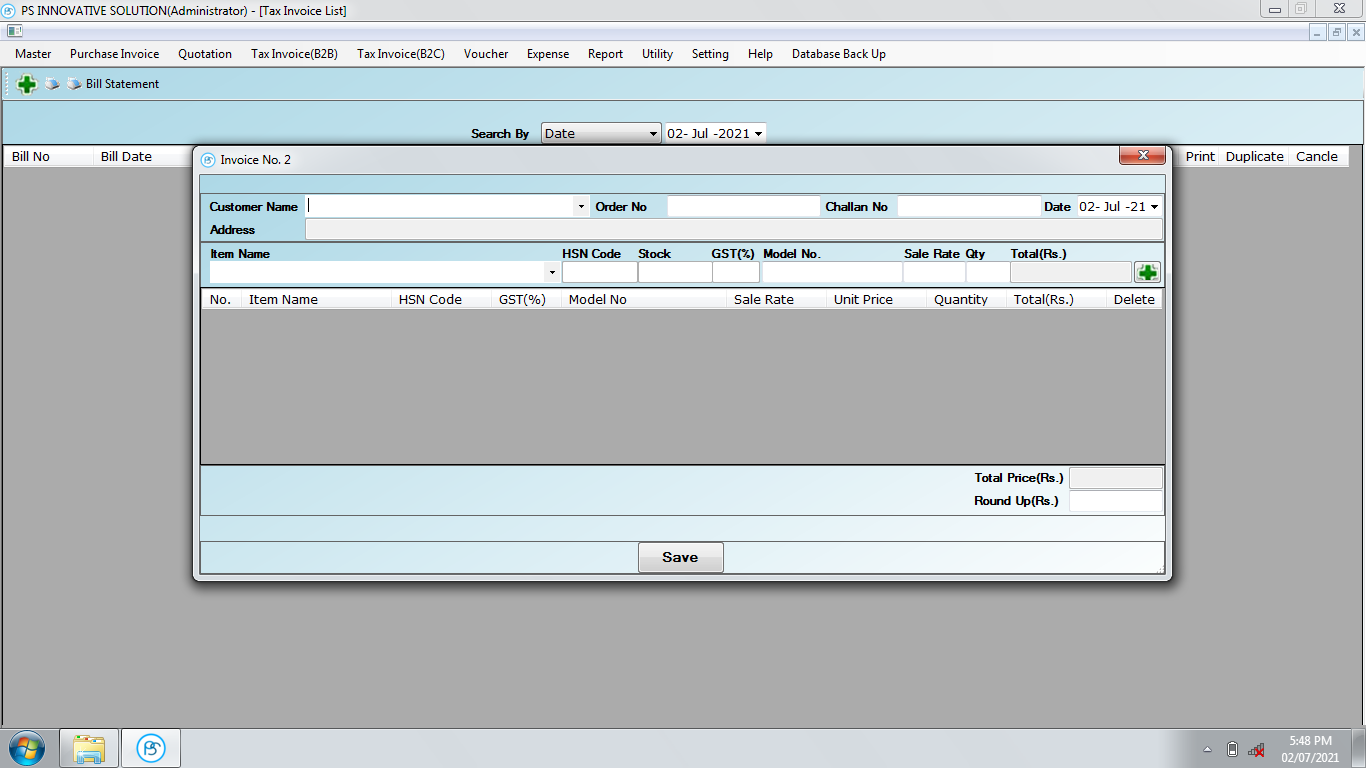Expand the Item Name dropdown
The width and height of the screenshot is (1366, 768).
(551, 272)
